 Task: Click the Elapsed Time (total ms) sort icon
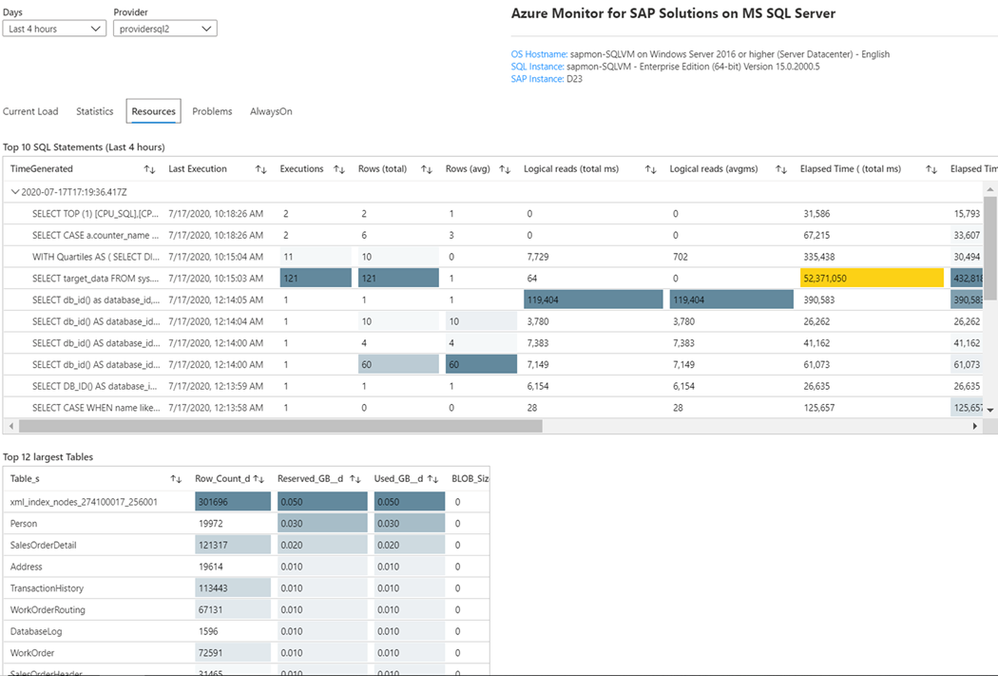tap(931, 170)
